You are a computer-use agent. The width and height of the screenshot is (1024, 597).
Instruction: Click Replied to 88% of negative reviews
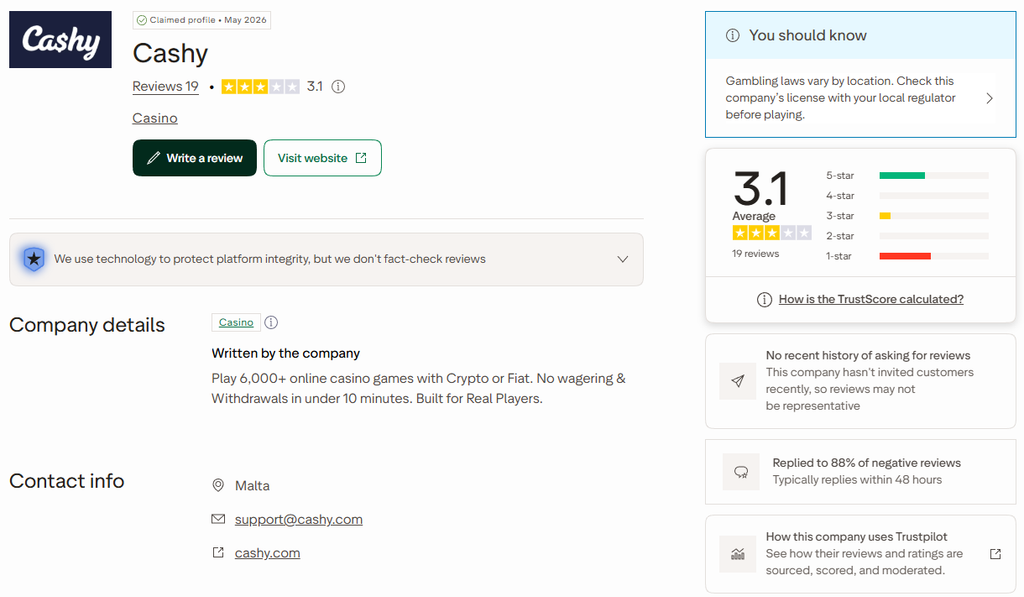pos(867,463)
